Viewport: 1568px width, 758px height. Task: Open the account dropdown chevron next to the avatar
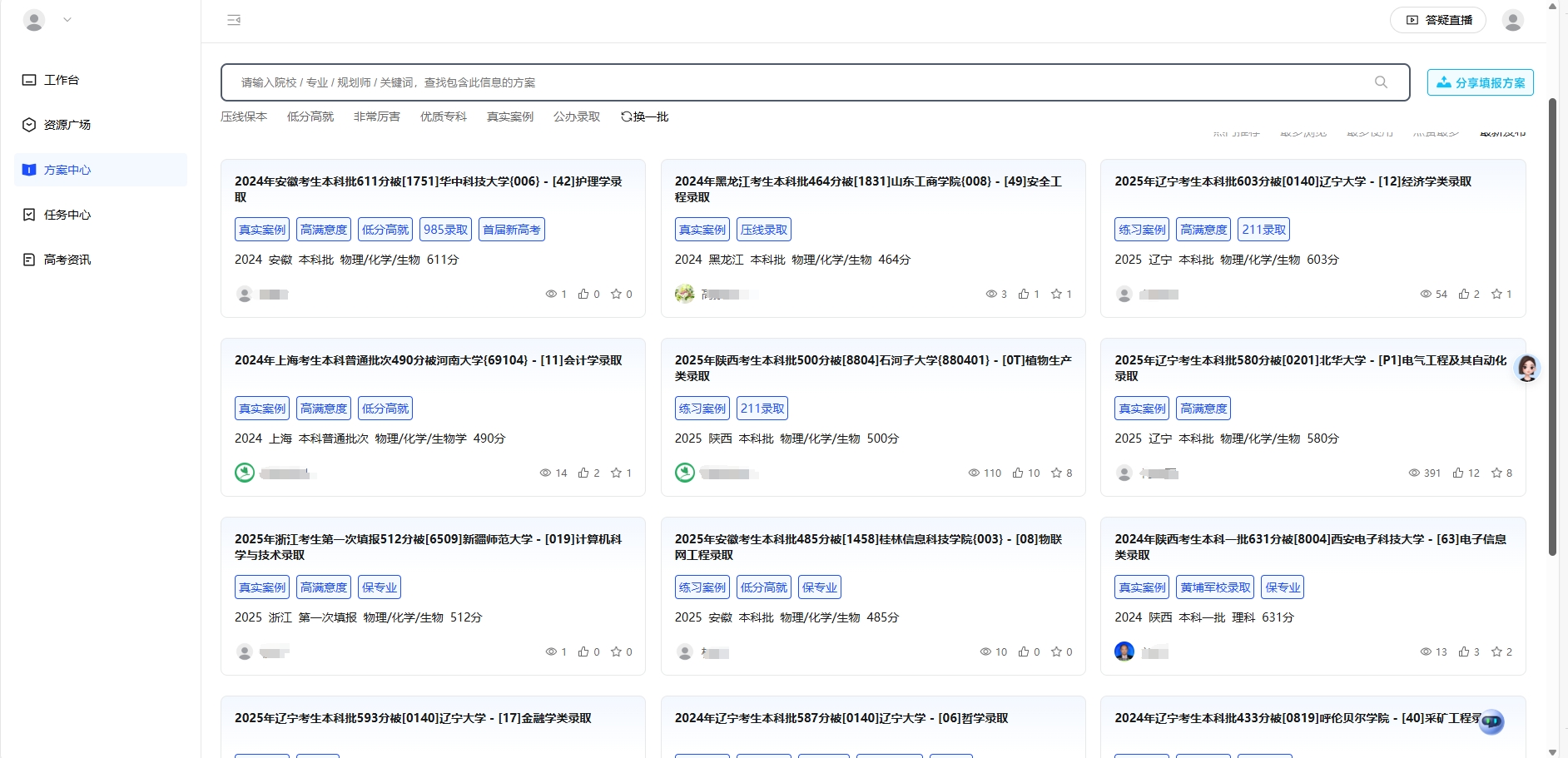(x=68, y=20)
